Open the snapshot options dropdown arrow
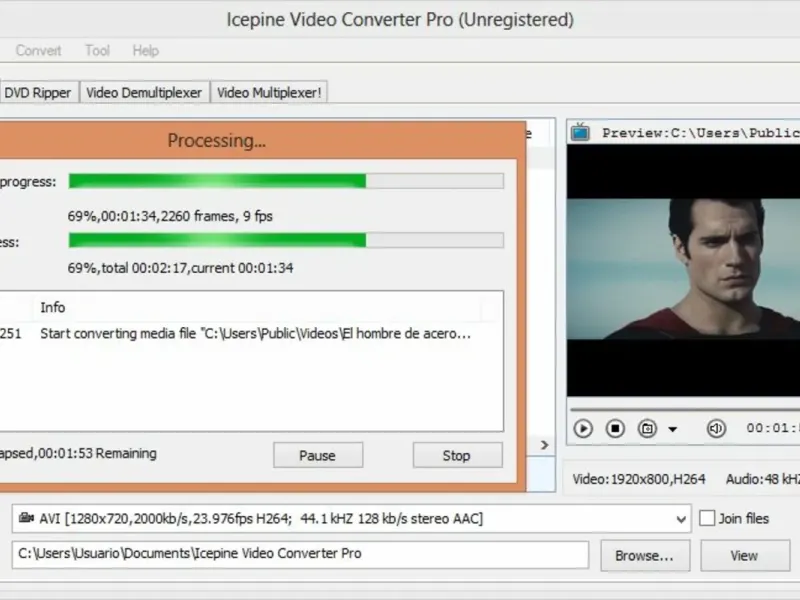800x600 pixels. point(673,430)
